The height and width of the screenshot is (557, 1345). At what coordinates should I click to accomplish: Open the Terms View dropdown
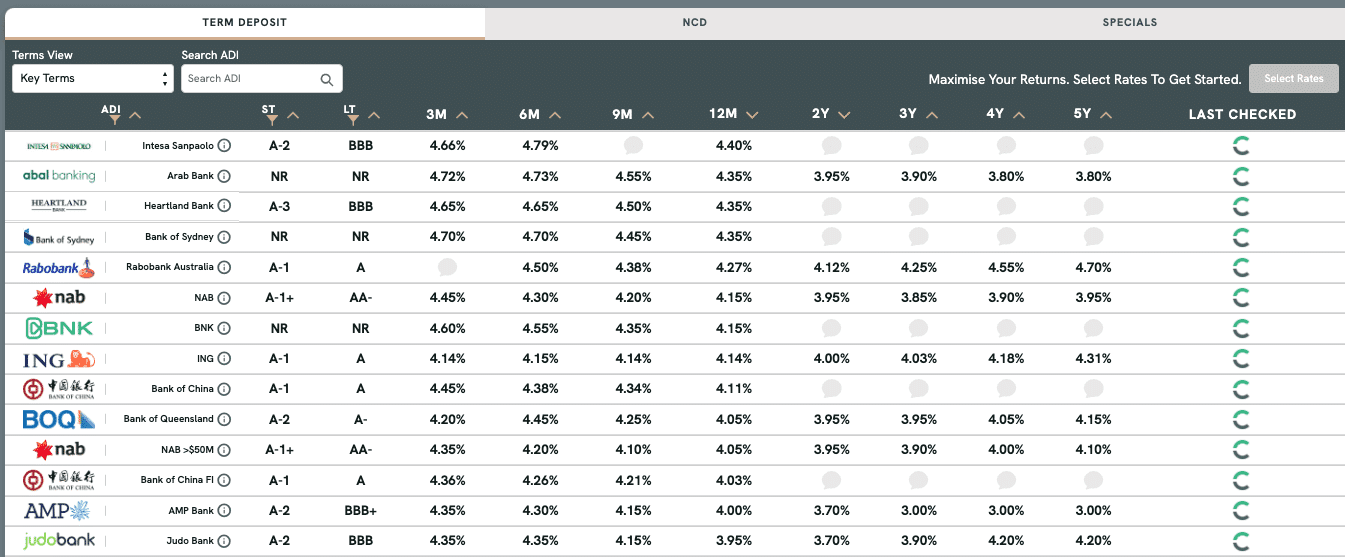tap(94, 78)
